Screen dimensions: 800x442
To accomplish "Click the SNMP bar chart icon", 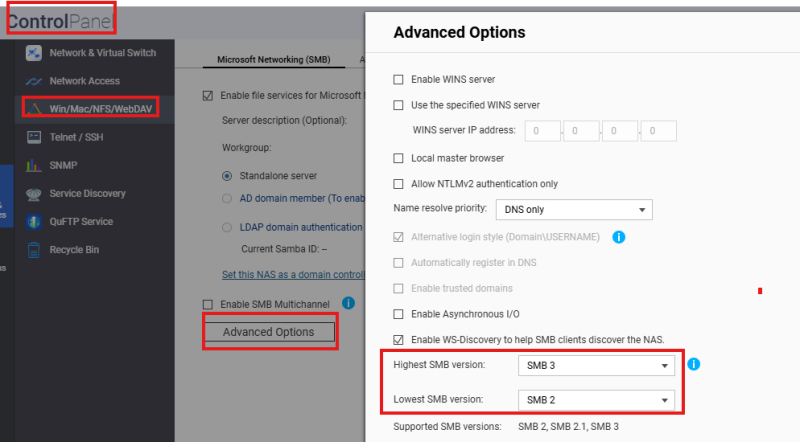I will pos(34,165).
